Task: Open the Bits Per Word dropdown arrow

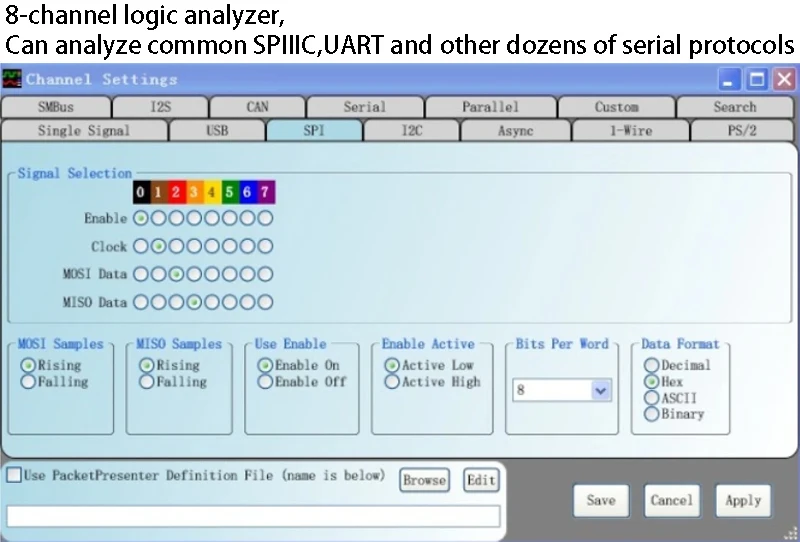Action: pyautogui.click(x=601, y=390)
